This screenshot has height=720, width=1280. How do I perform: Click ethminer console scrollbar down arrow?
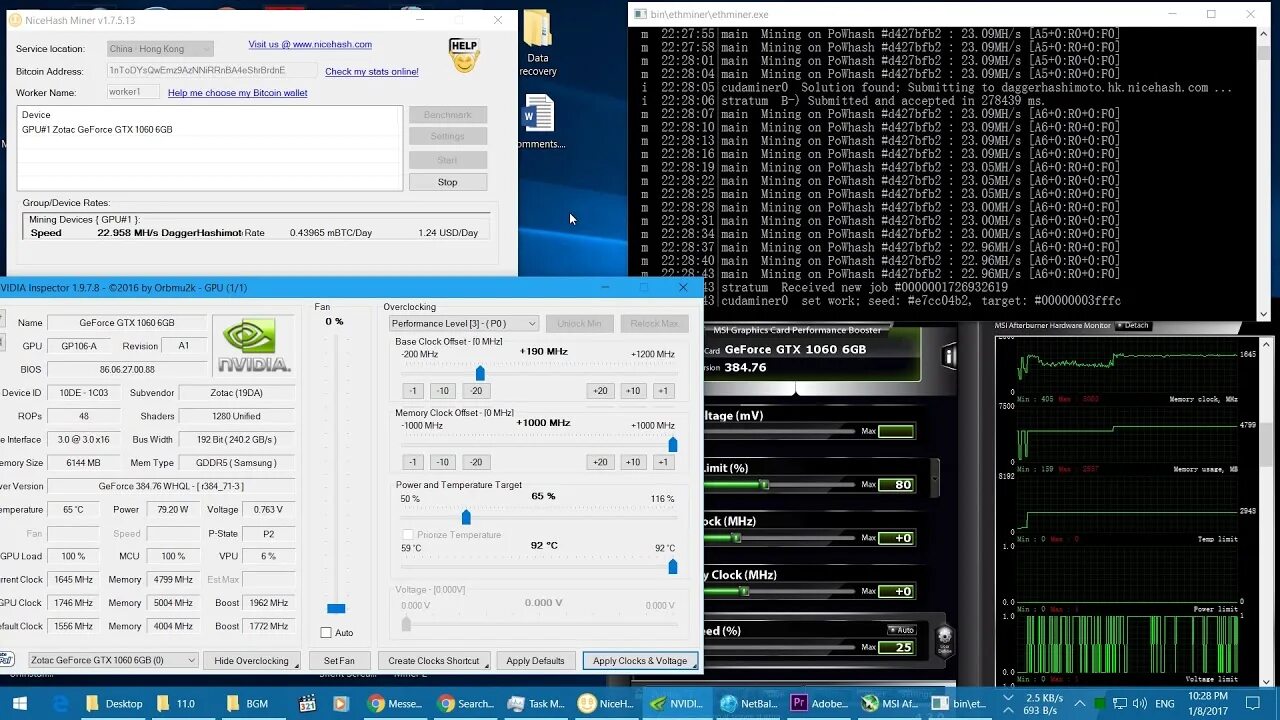(x=1263, y=313)
